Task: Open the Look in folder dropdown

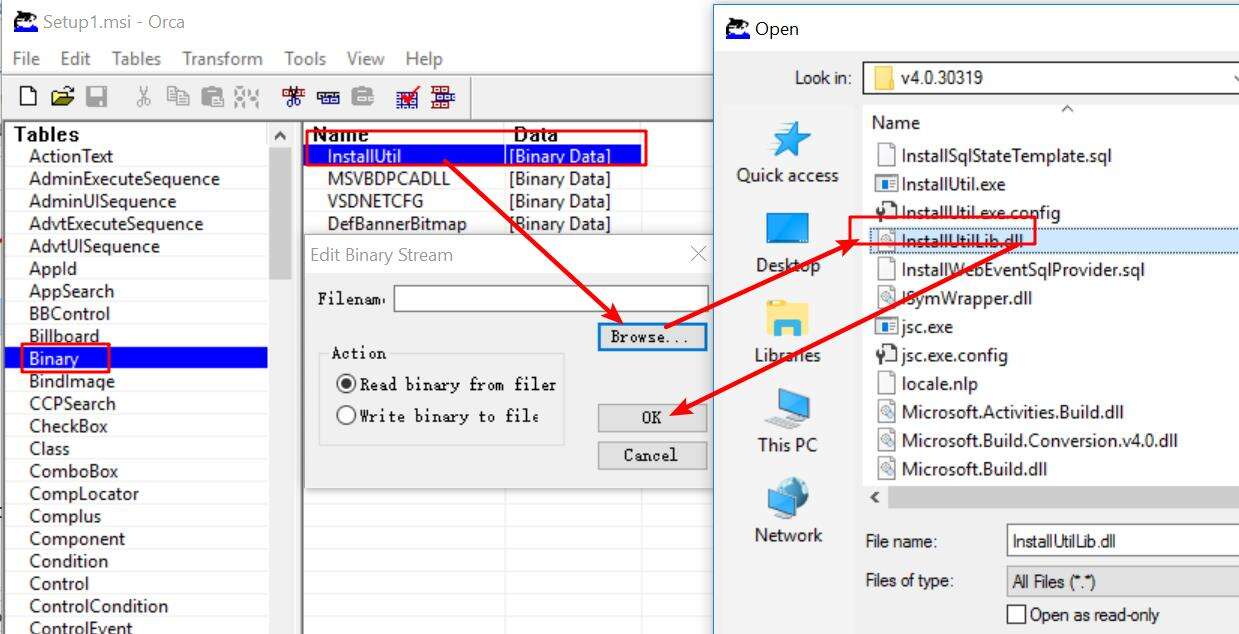Action: pyautogui.click(x=1051, y=78)
